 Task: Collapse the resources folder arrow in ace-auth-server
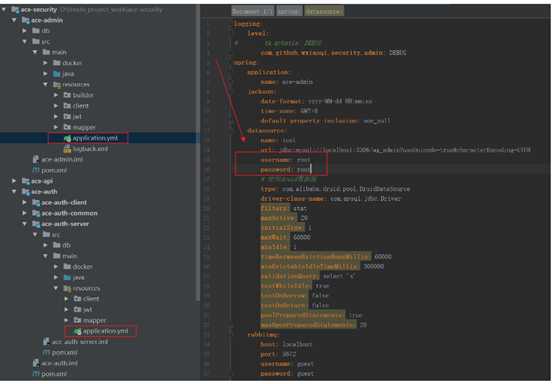click(56, 288)
